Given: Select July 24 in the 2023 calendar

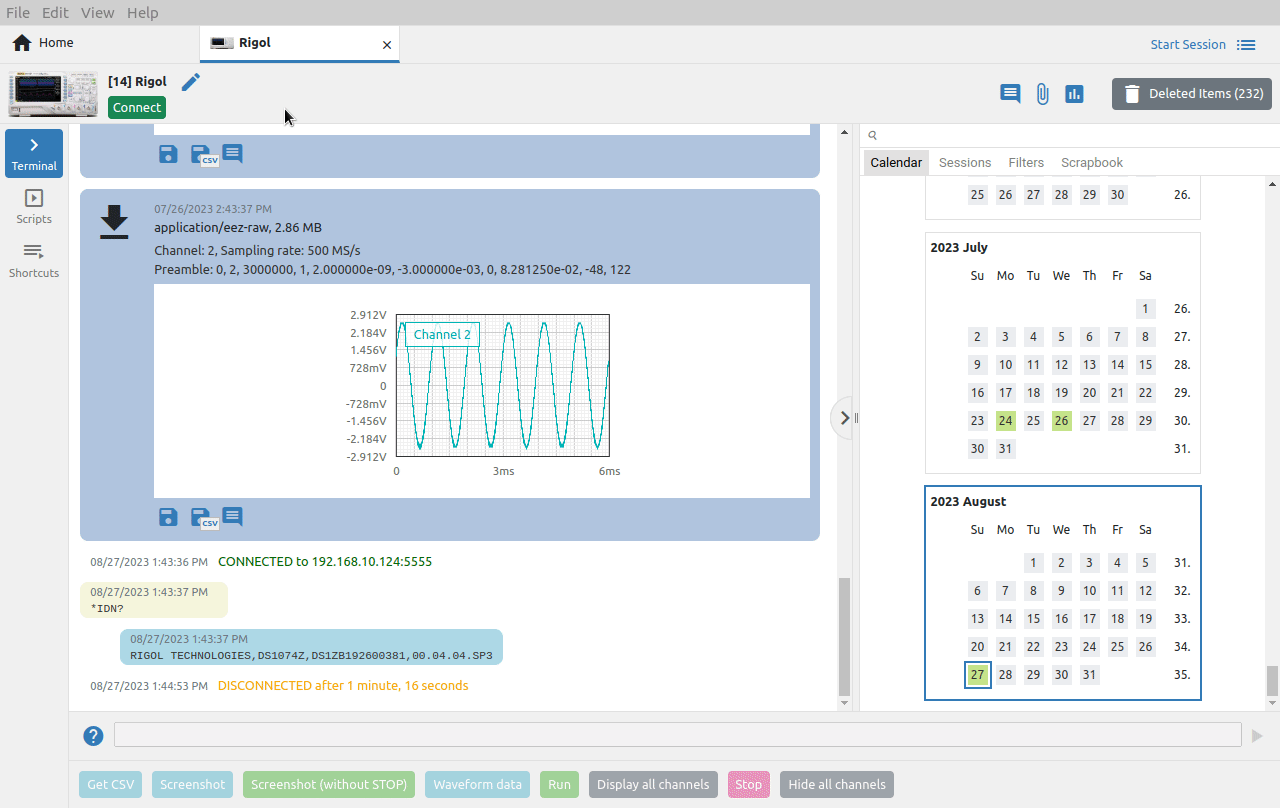Looking at the screenshot, I should [1006, 421].
